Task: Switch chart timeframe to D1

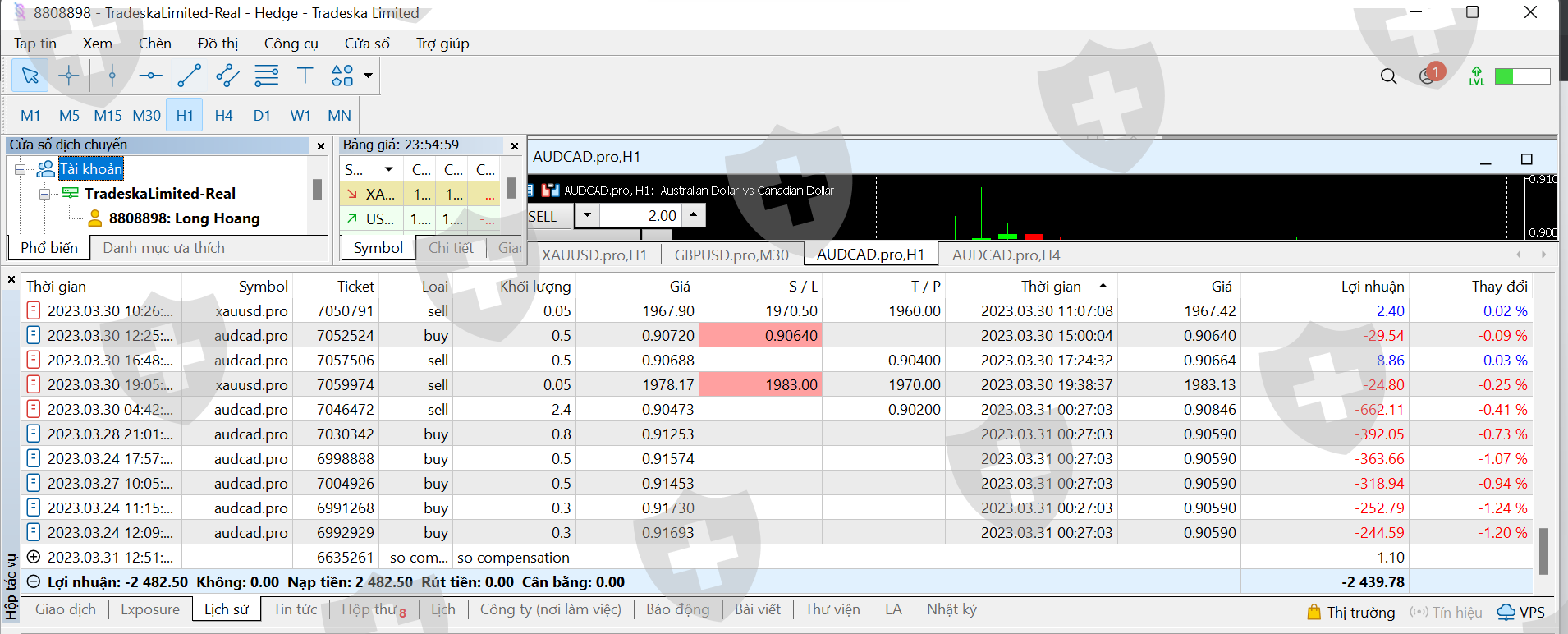Action: tap(262, 116)
